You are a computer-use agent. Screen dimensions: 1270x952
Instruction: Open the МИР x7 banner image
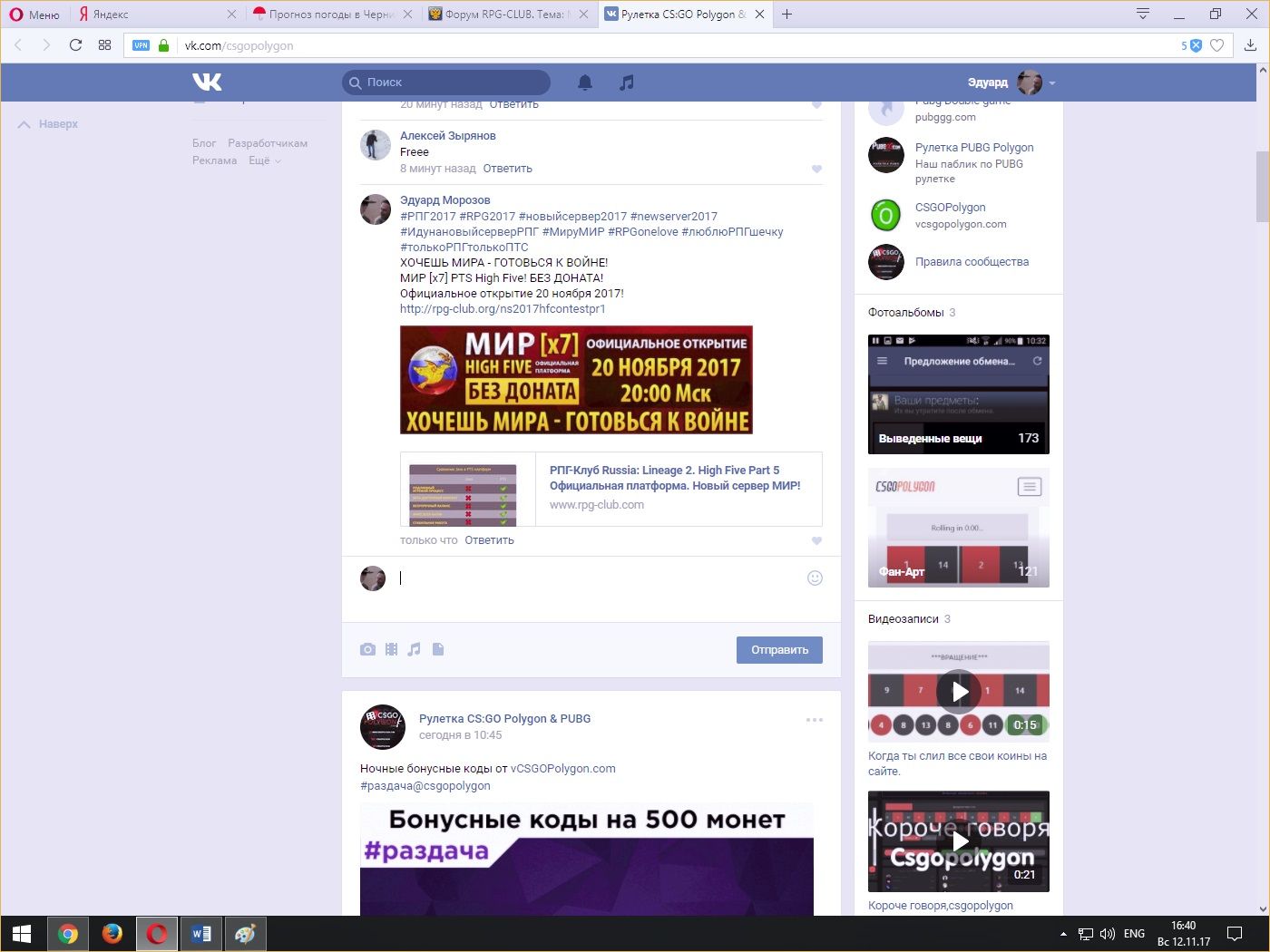point(576,380)
